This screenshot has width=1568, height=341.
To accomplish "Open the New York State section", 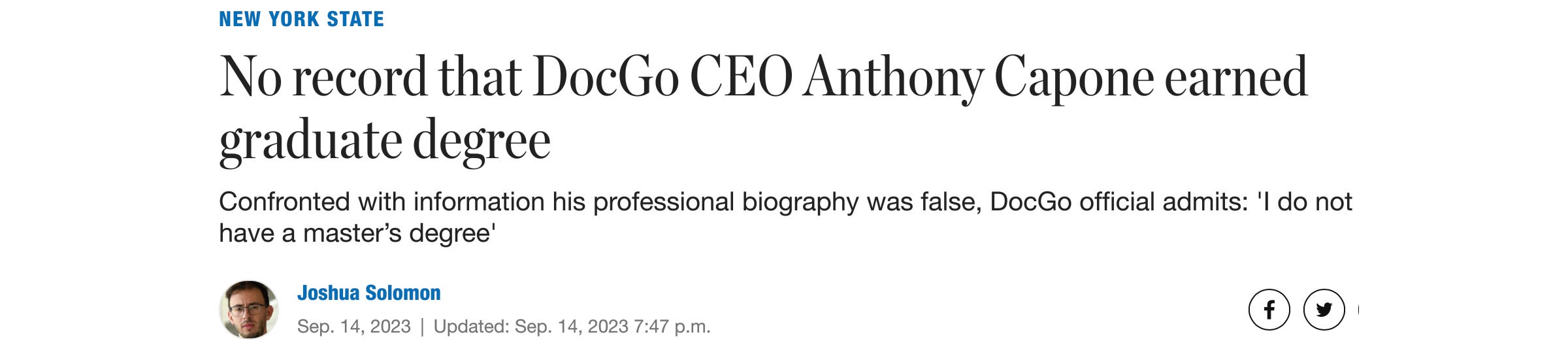I will pos(301,19).
